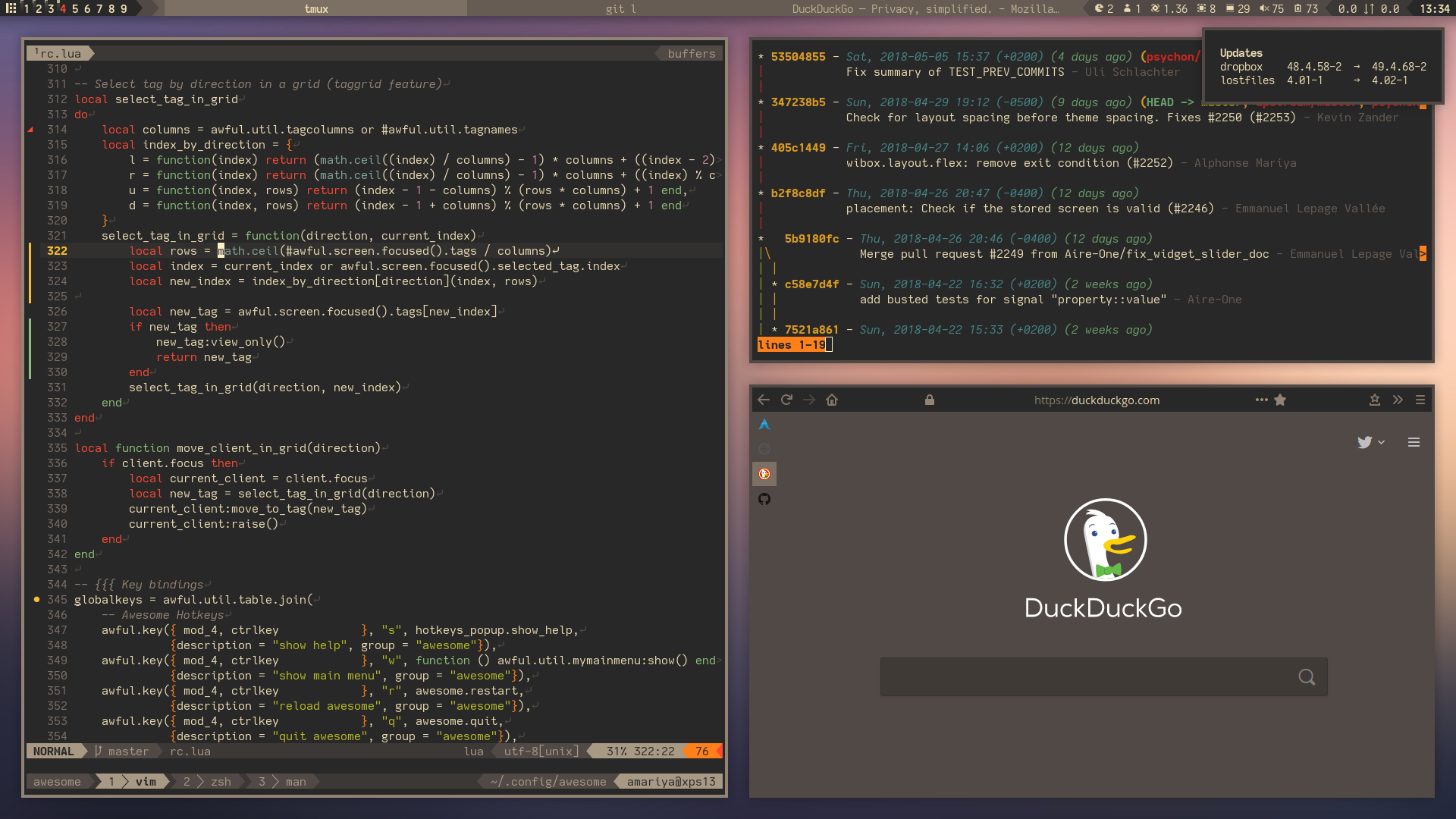Click commit hash 347238b5 in git log

coord(798,102)
